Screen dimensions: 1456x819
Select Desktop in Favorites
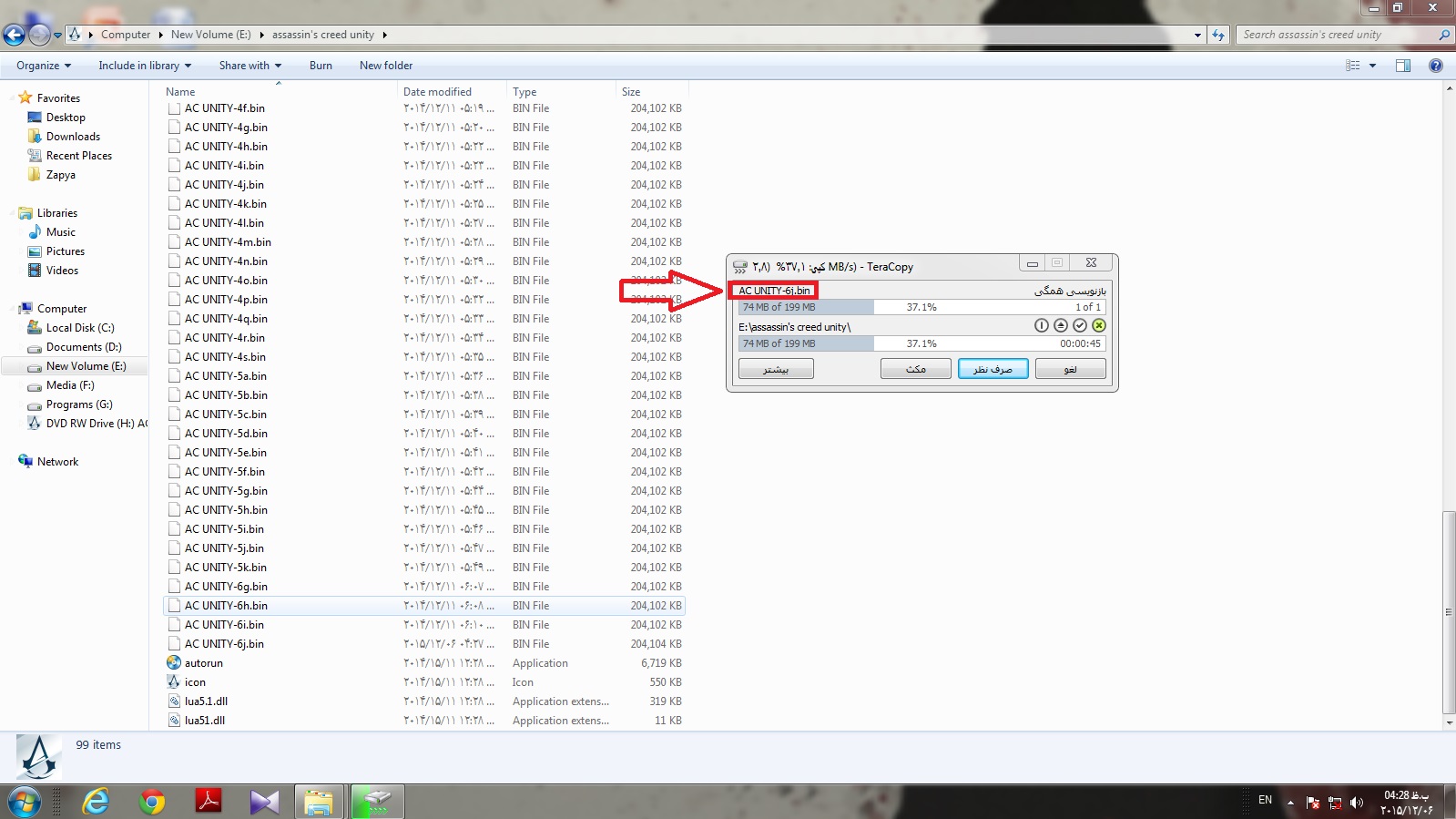[66, 118]
